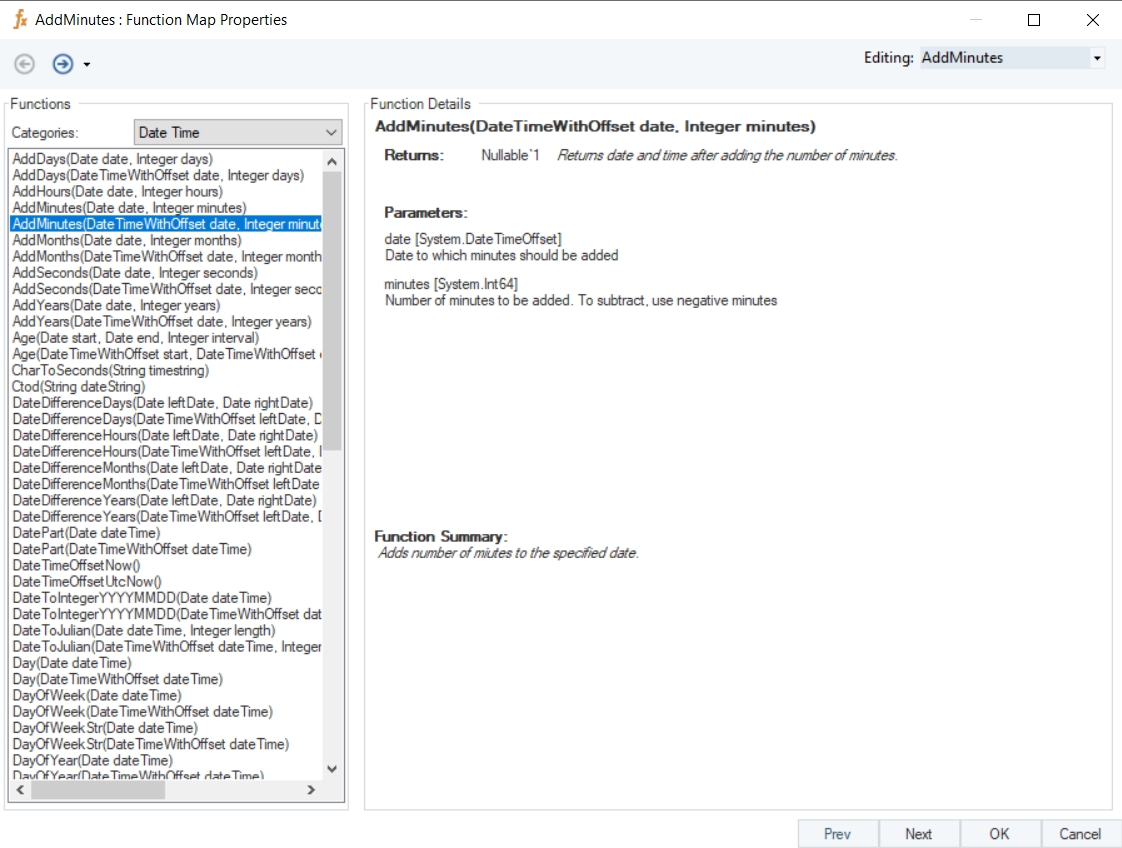Click the back navigation arrow icon
1122x848 pixels.
click(x=25, y=64)
